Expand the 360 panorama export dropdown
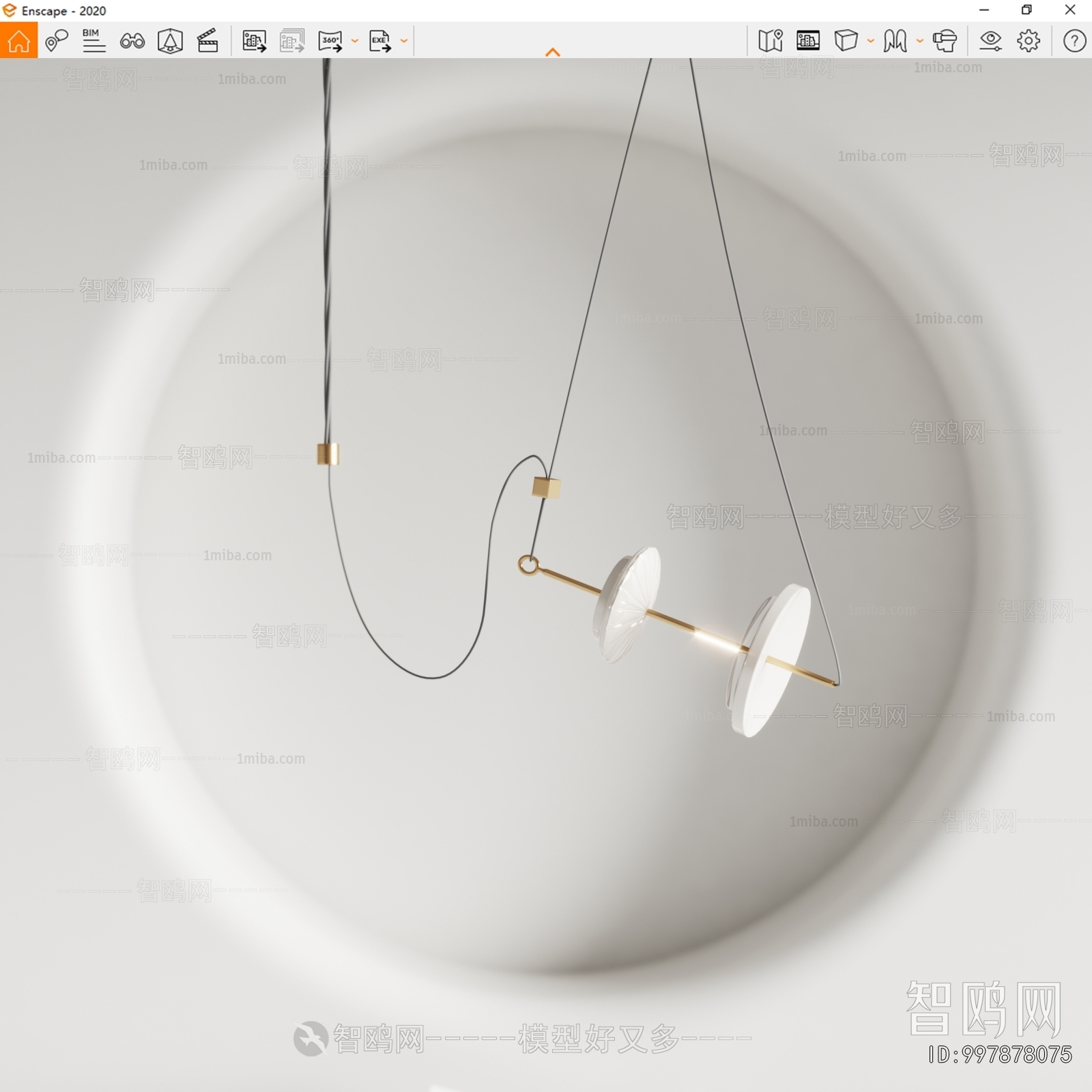This screenshot has height=1092, width=1092. [x=355, y=41]
